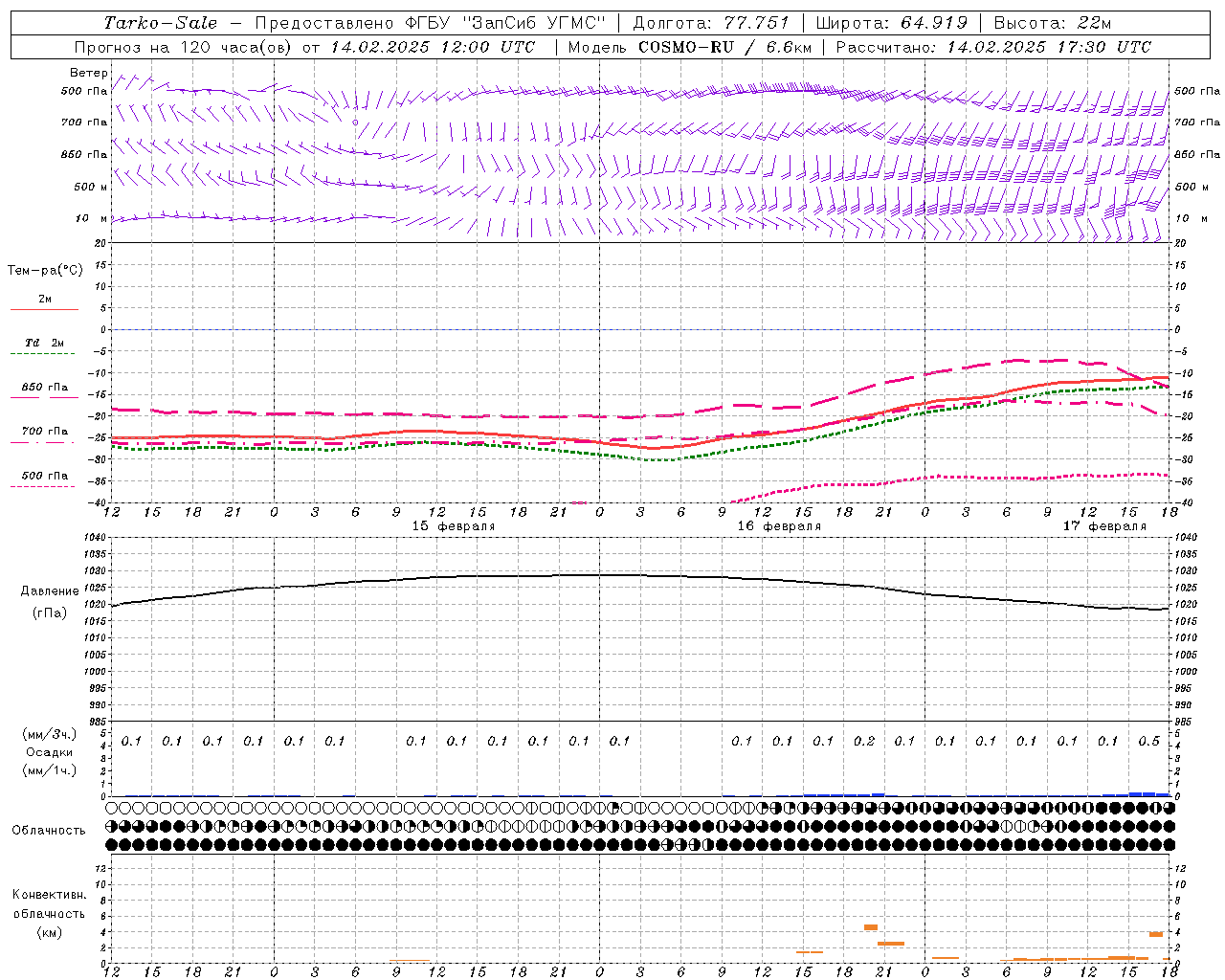Select the 'Конвективн.' convective cloud label
This screenshot has width=1225, height=980.
(49, 895)
